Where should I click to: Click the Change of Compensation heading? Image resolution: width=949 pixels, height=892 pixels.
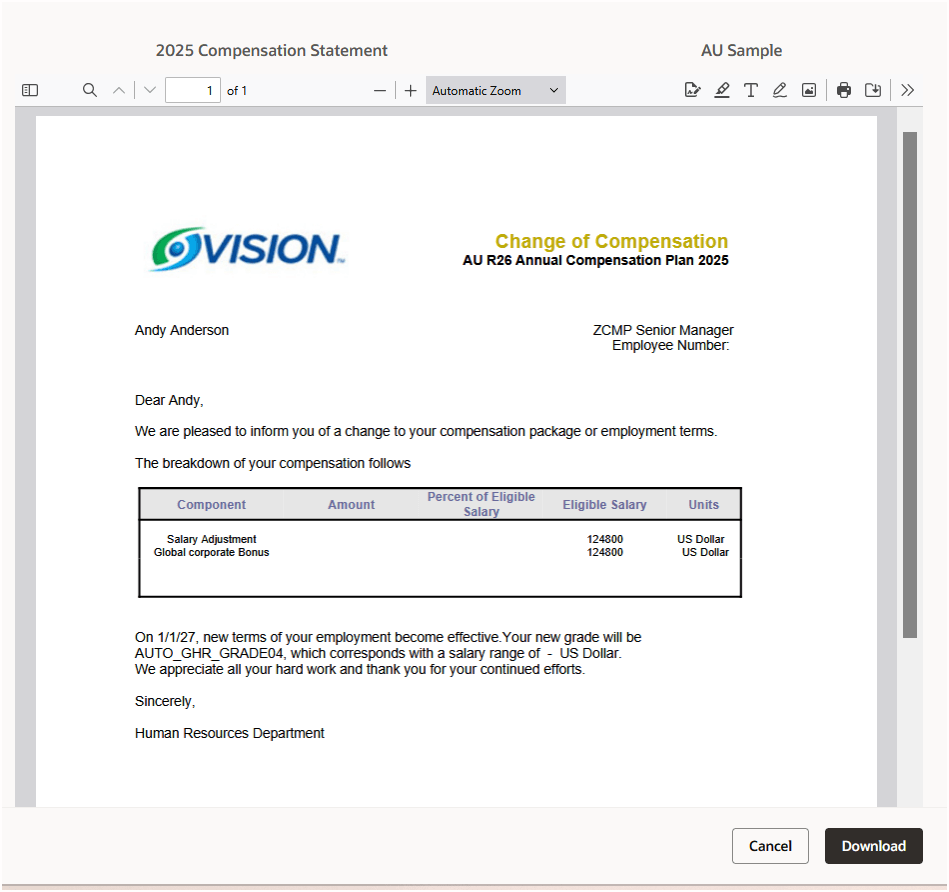coord(611,241)
